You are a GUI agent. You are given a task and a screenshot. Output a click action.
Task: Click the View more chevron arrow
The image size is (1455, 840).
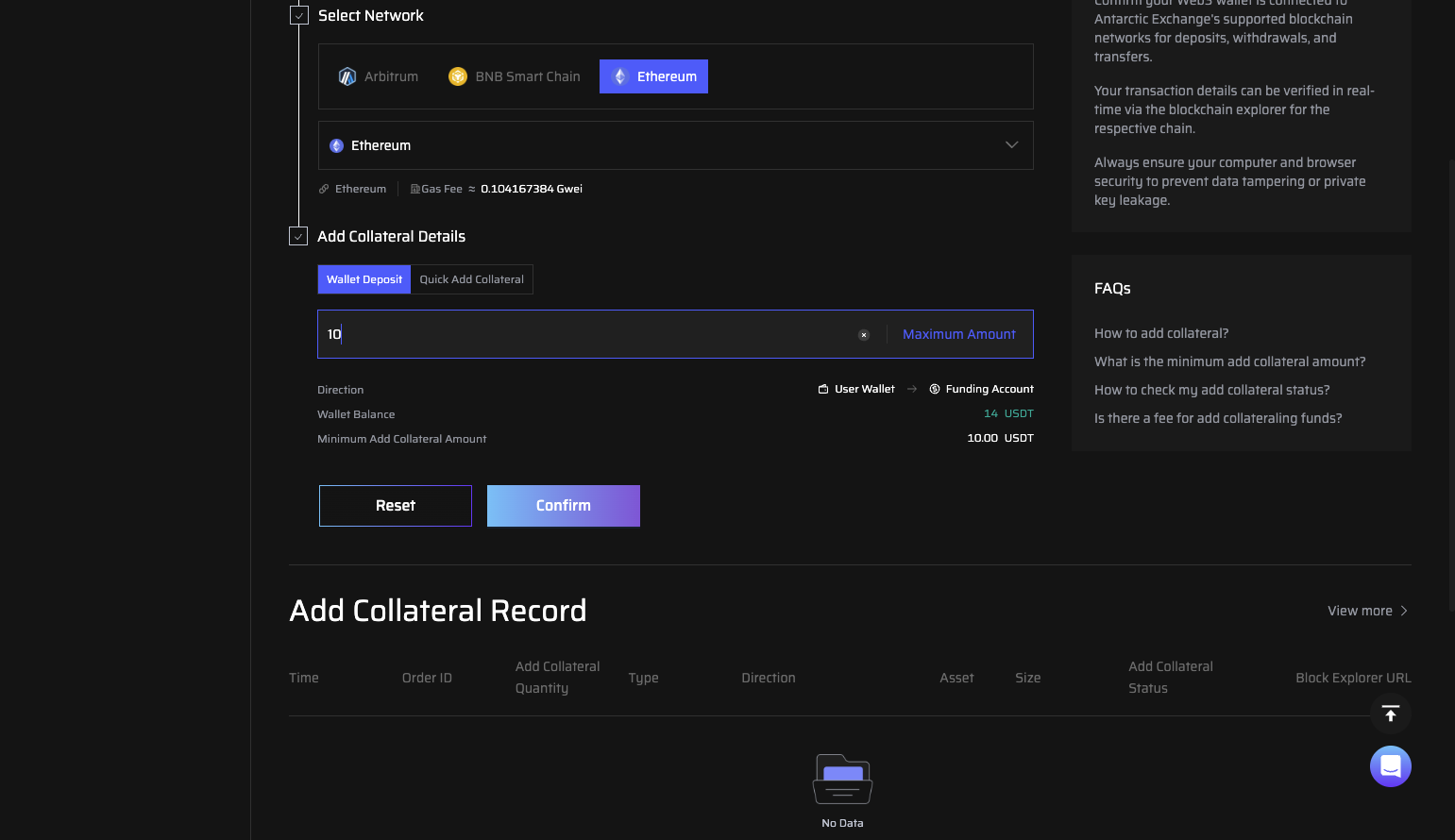tap(1404, 611)
